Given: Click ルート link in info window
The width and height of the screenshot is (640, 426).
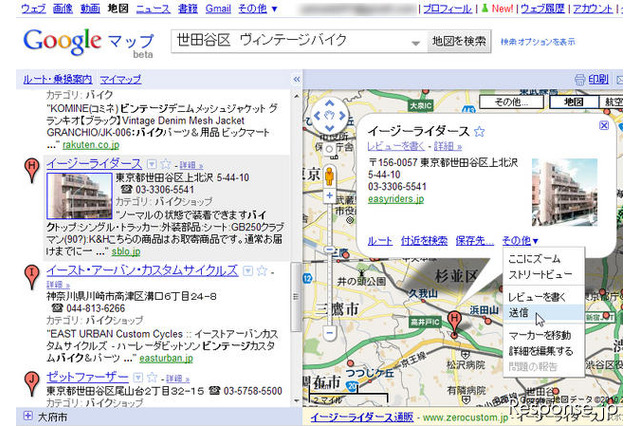Looking at the screenshot, I should pos(380,241).
